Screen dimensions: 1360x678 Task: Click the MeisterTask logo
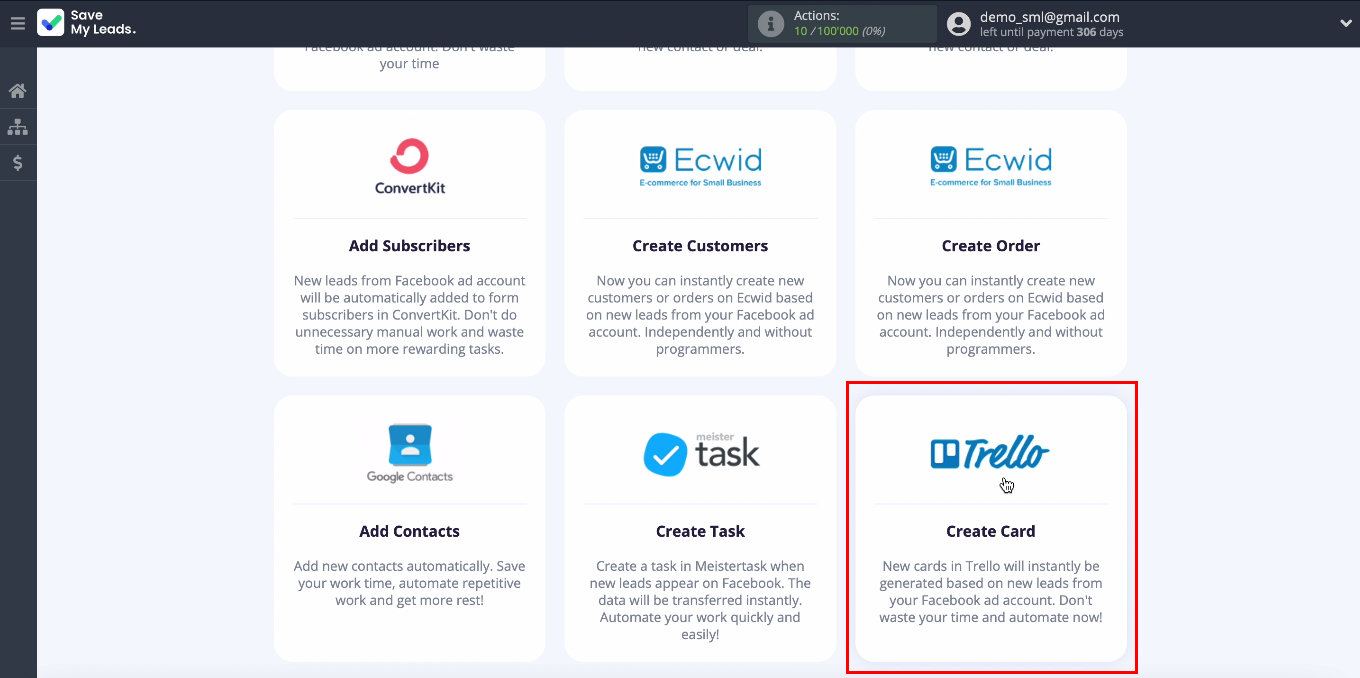[701, 453]
